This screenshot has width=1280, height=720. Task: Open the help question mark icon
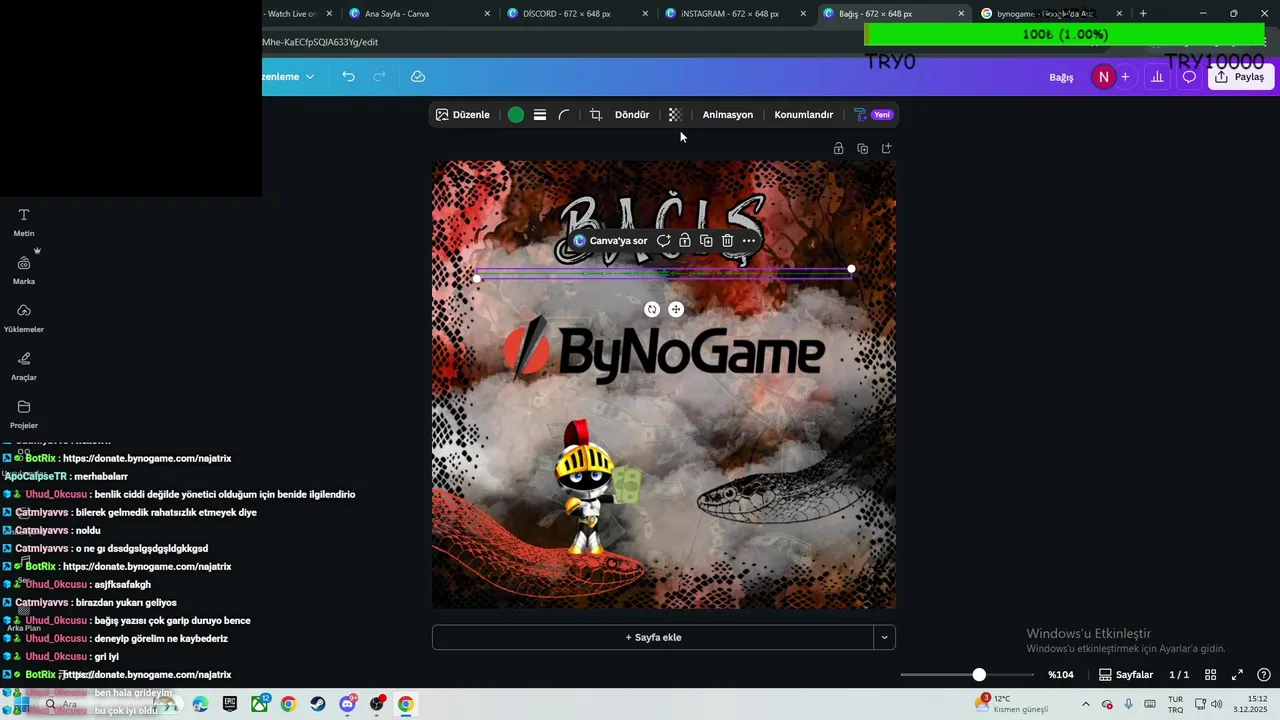pos(1264,675)
